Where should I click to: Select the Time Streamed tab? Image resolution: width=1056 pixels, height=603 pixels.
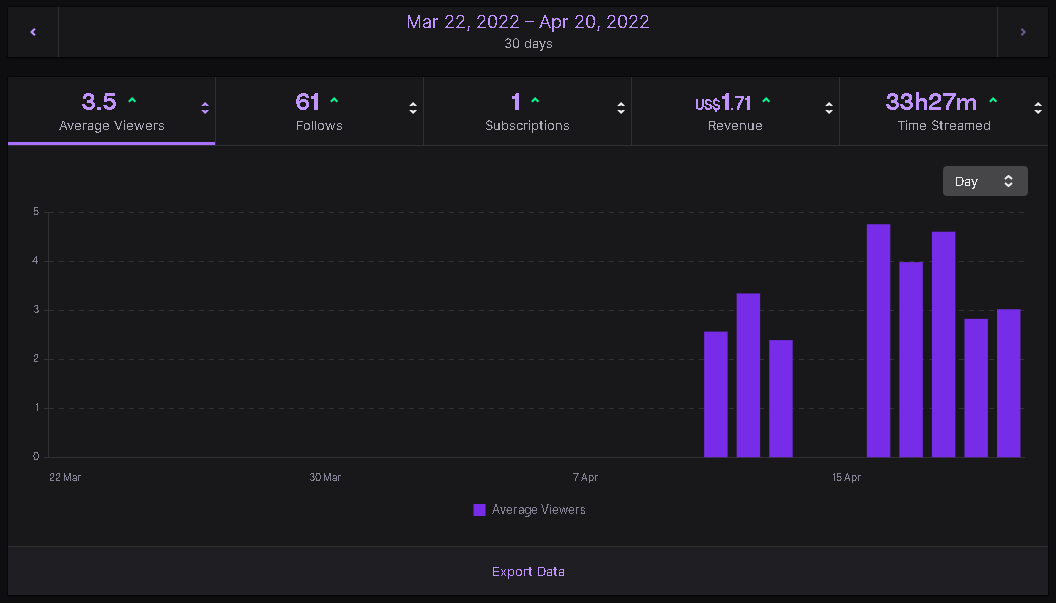(x=944, y=111)
